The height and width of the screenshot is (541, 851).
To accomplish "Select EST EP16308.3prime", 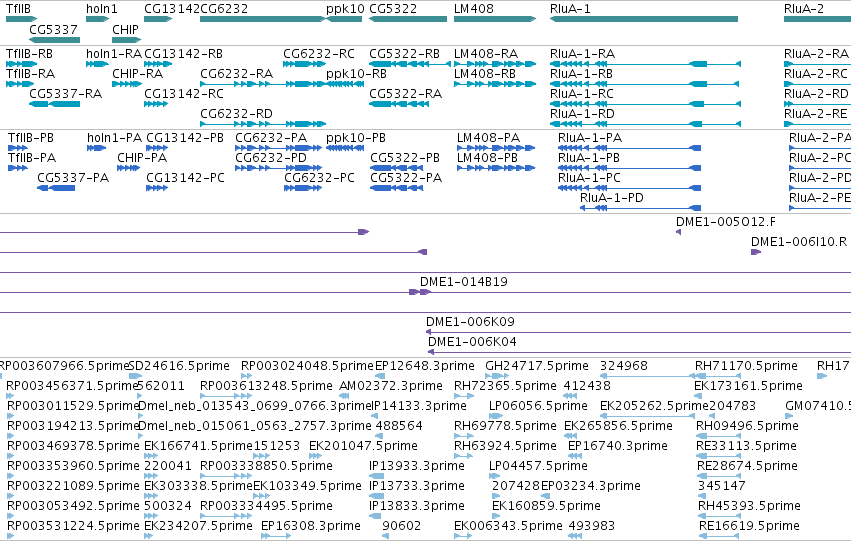I will 276,537.
